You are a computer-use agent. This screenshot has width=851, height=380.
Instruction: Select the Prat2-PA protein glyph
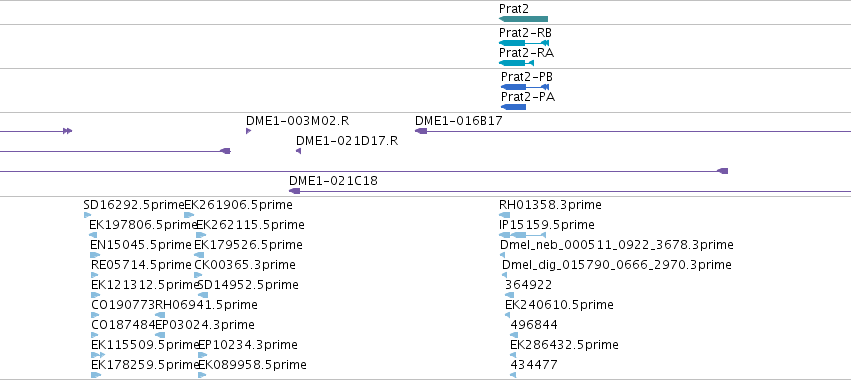point(513,107)
